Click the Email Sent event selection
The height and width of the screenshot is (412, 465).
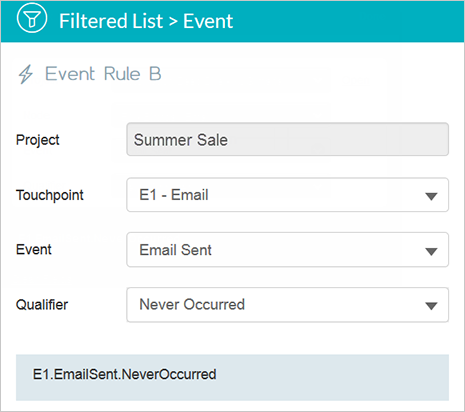click(287, 250)
